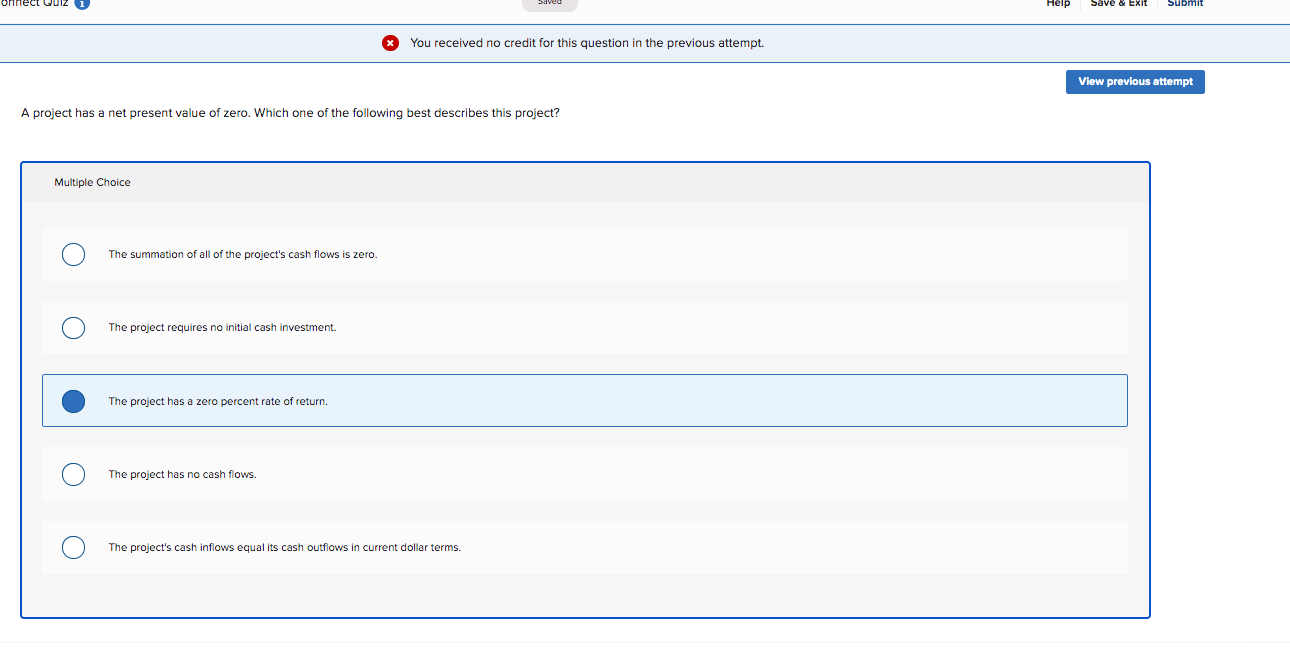The image size is (1290, 647).
Task: Click the Multiple Choice header label
Action: [92, 182]
